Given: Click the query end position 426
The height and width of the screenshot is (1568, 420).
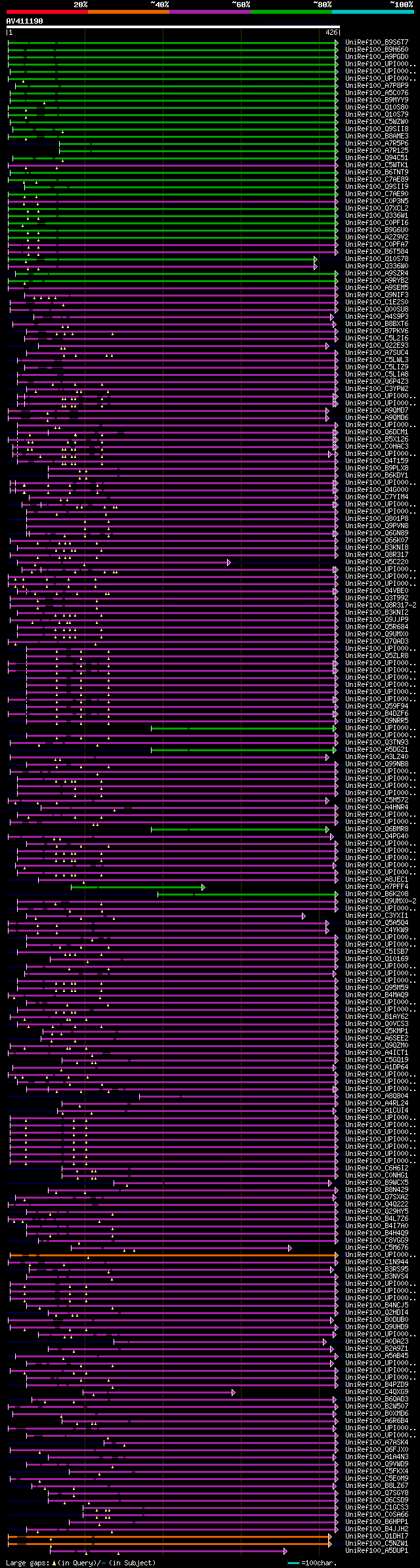Looking at the screenshot, I should pos(331,33).
